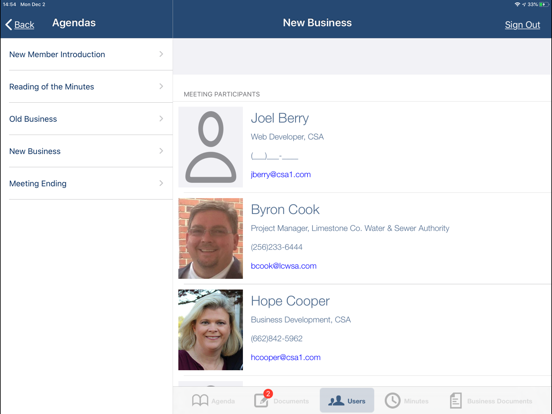Select the Users people icon
552x414 pixels.
pyautogui.click(x=336, y=401)
